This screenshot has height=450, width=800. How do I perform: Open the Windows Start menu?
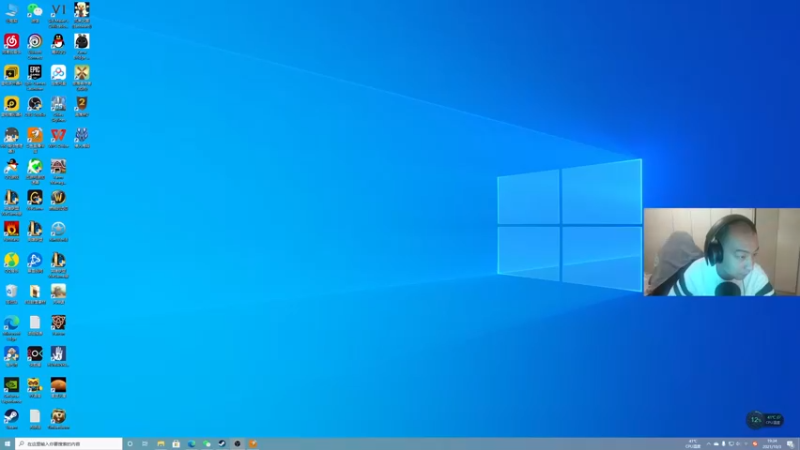[7, 444]
